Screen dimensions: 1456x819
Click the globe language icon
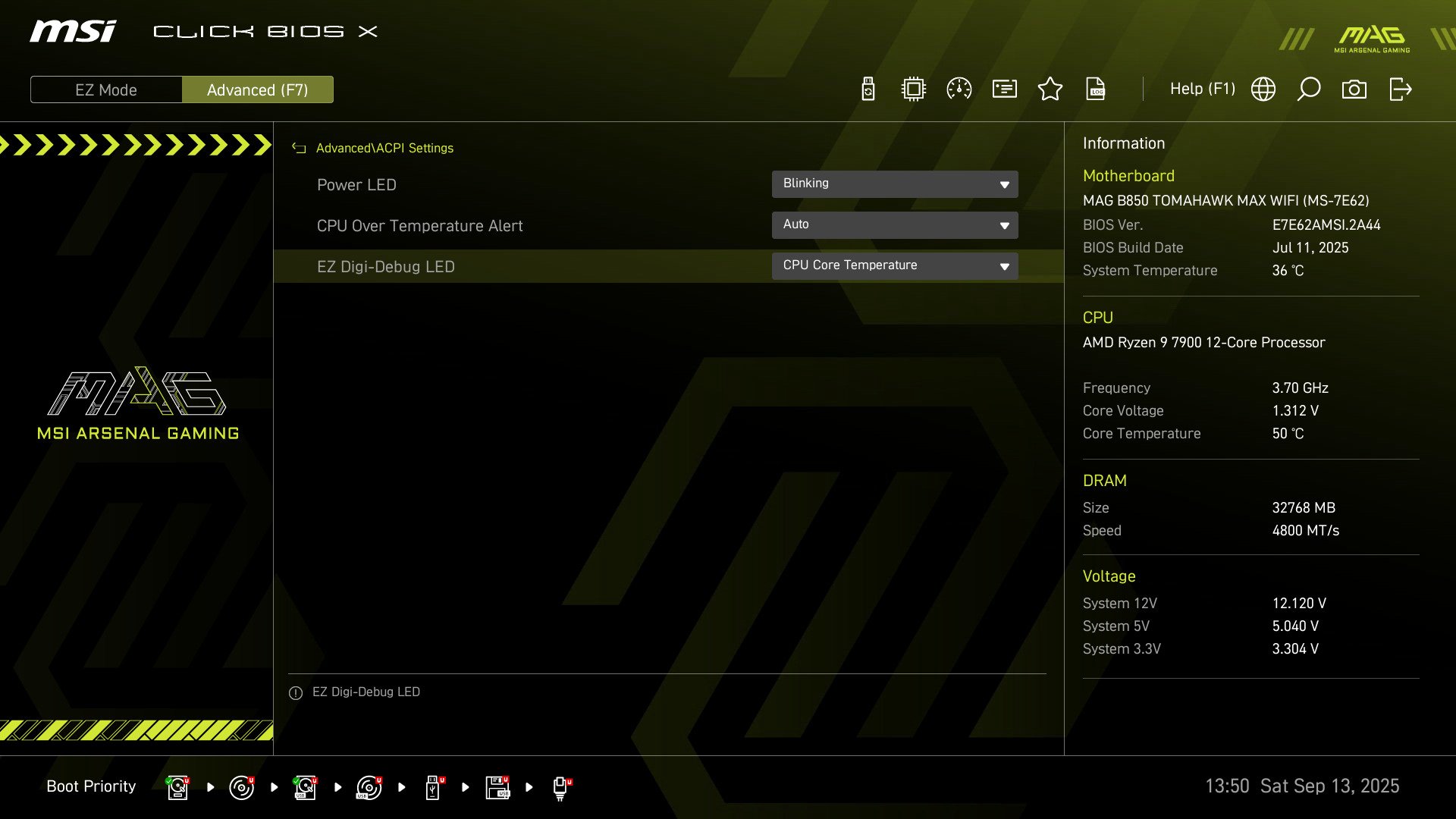click(x=1263, y=89)
